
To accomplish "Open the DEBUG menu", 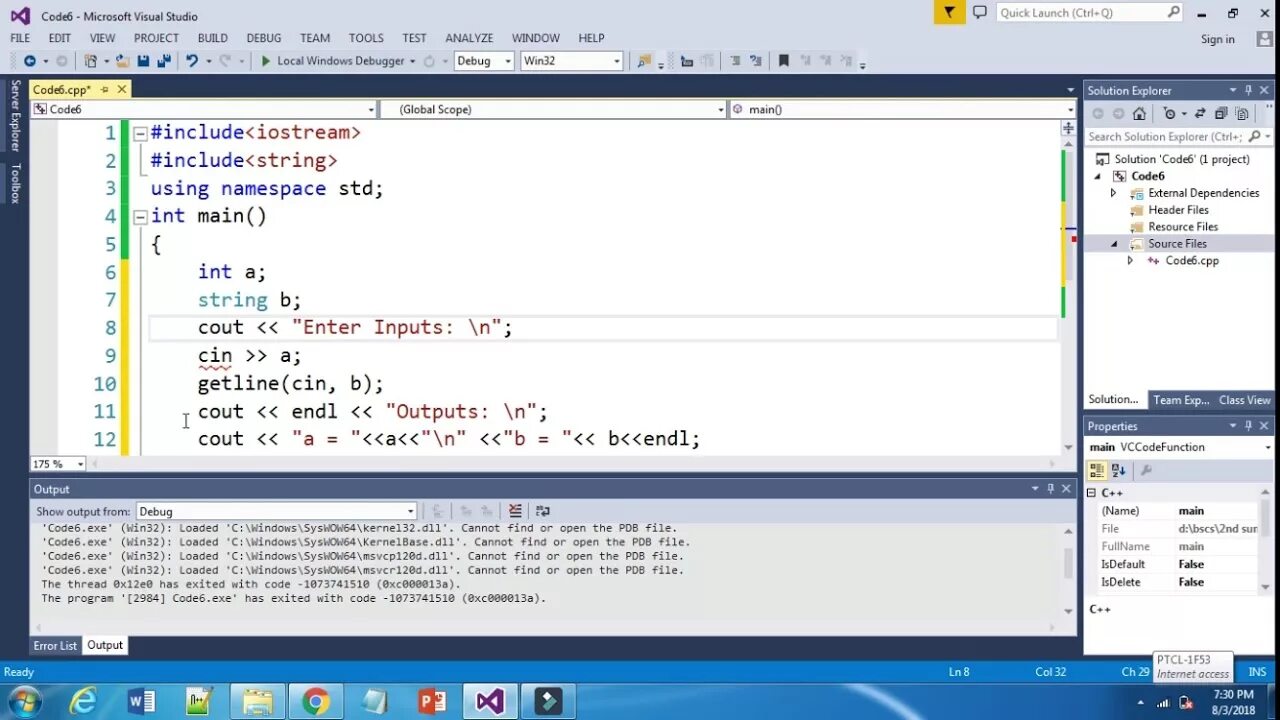I will click(x=264, y=38).
